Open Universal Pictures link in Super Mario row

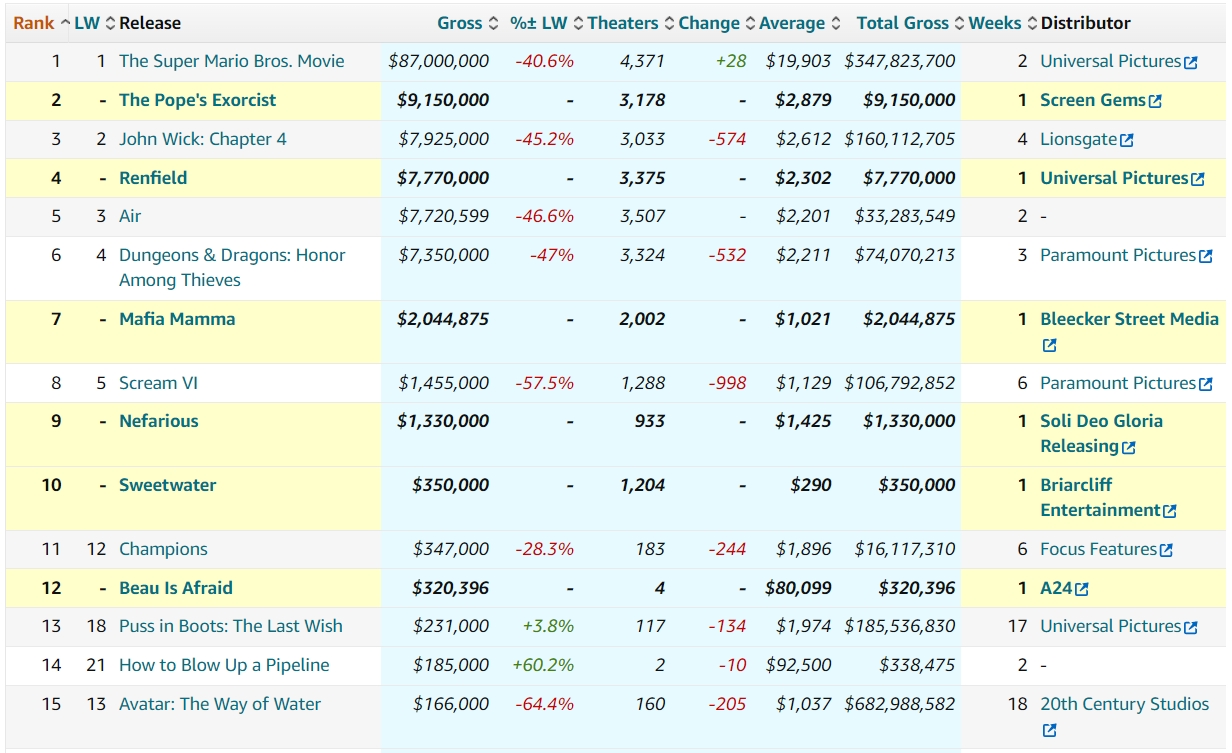(1111, 61)
